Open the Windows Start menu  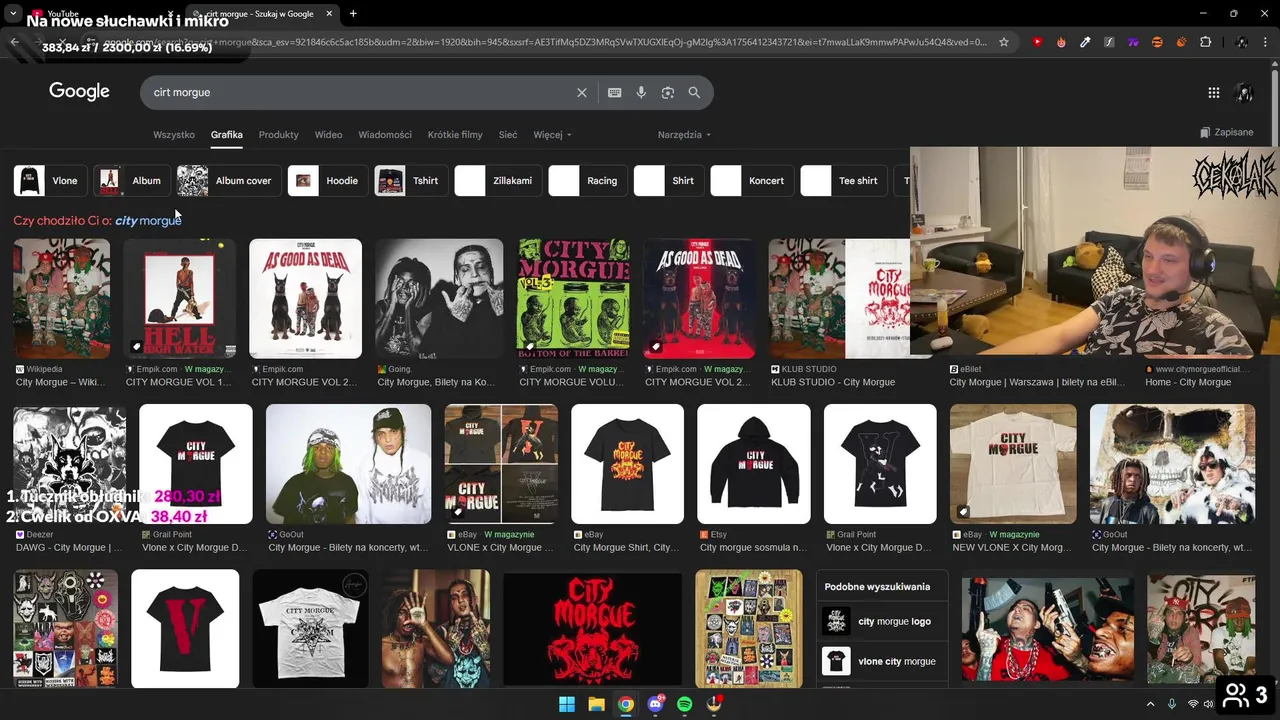[567, 704]
